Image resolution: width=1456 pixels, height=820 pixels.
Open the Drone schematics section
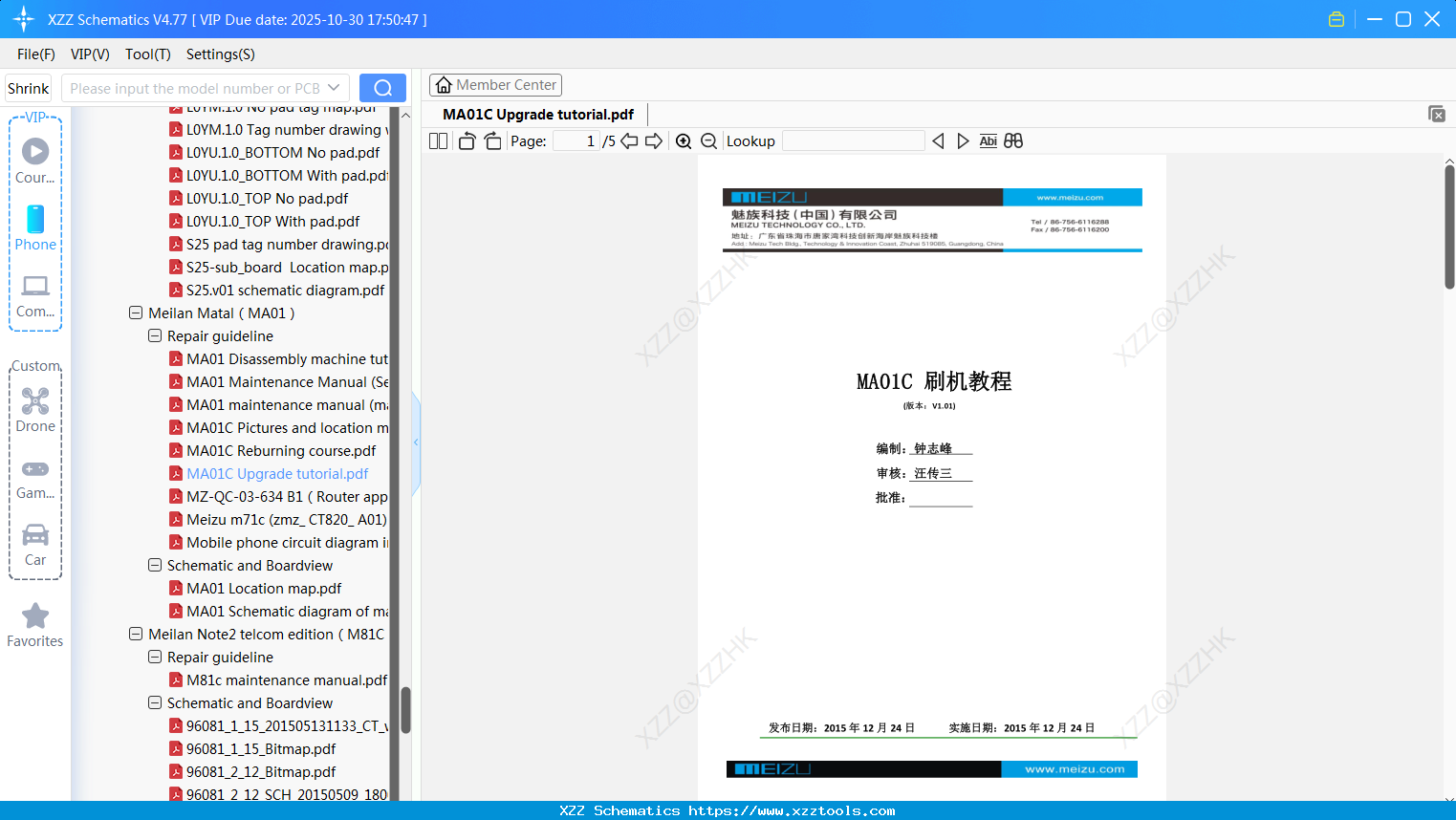click(x=34, y=410)
